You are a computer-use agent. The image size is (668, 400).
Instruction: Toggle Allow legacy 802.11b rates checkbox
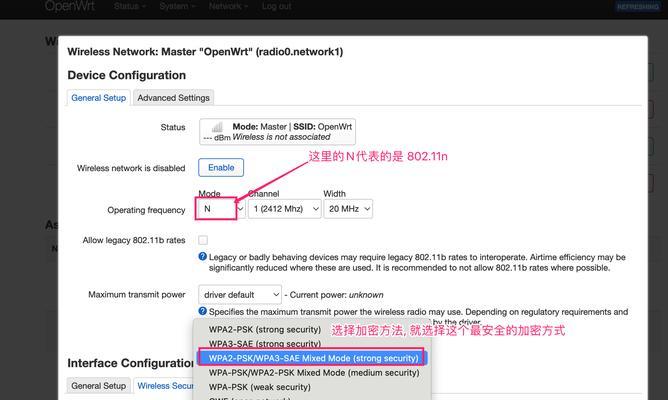pos(203,240)
